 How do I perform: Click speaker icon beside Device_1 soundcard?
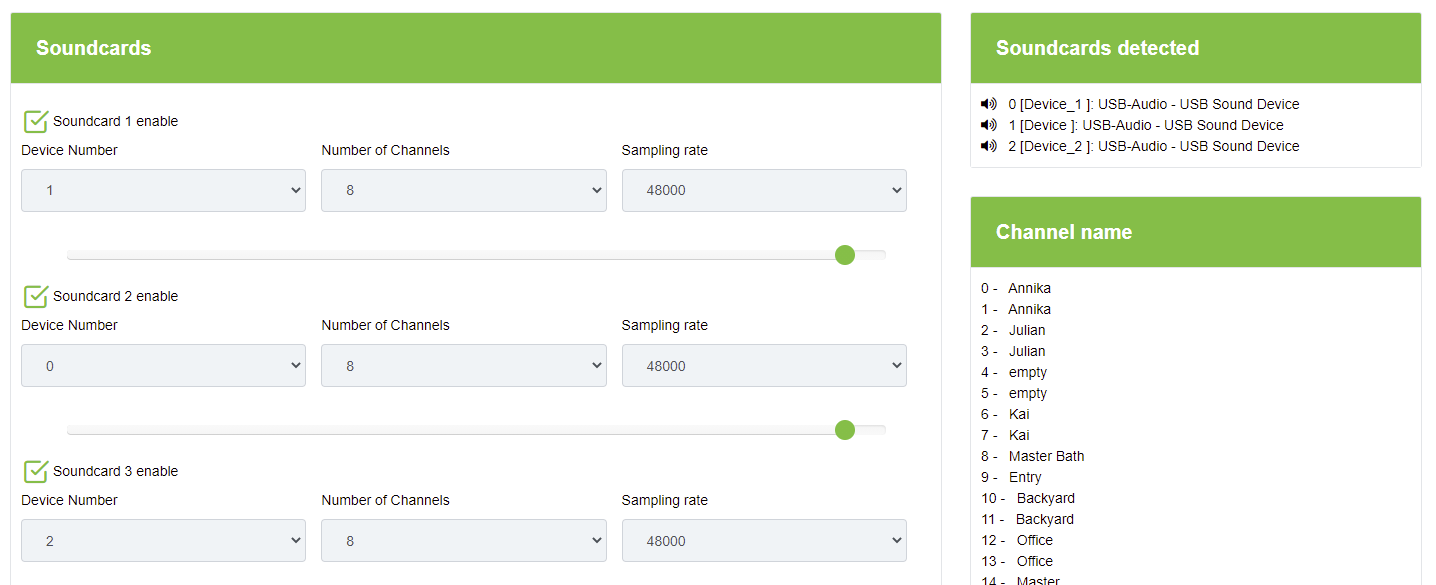point(989,104)
